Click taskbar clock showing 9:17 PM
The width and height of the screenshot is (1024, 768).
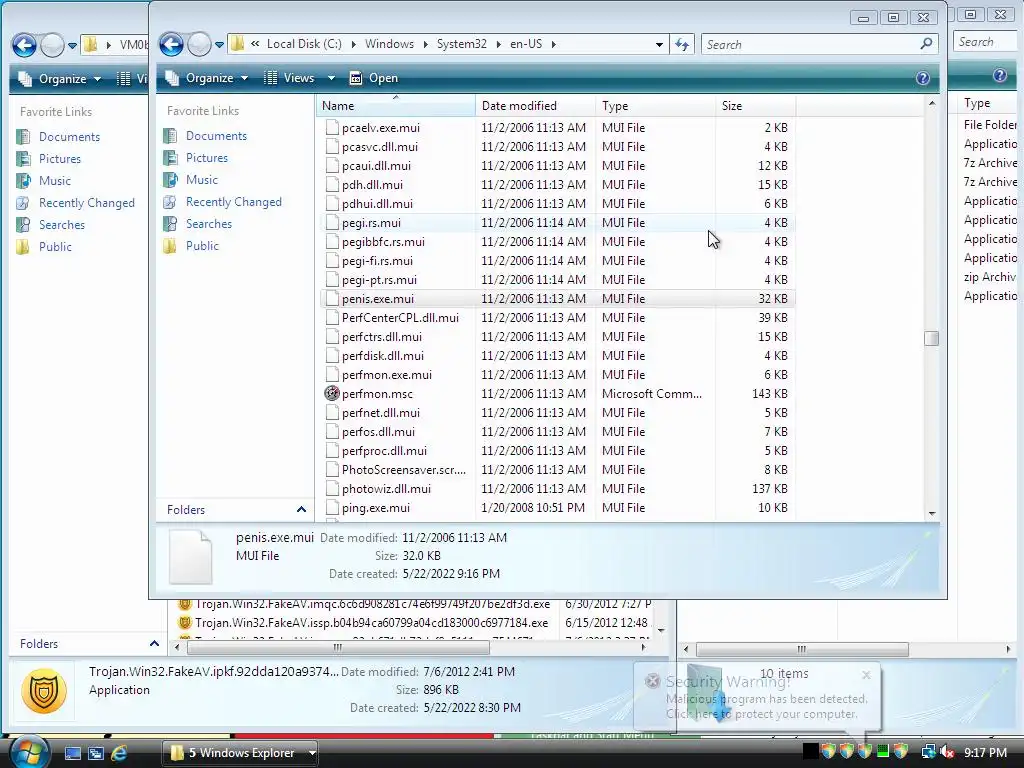tap(985, 752)
